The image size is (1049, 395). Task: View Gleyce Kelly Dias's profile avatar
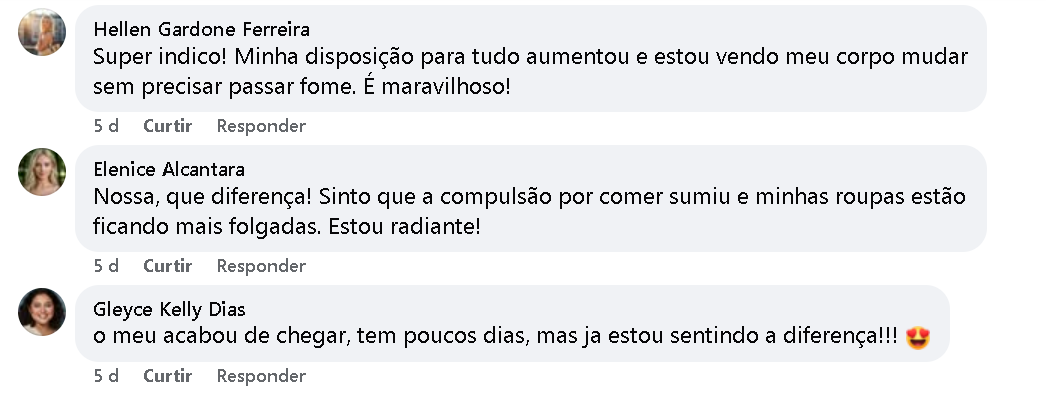[x=42, y=312]
